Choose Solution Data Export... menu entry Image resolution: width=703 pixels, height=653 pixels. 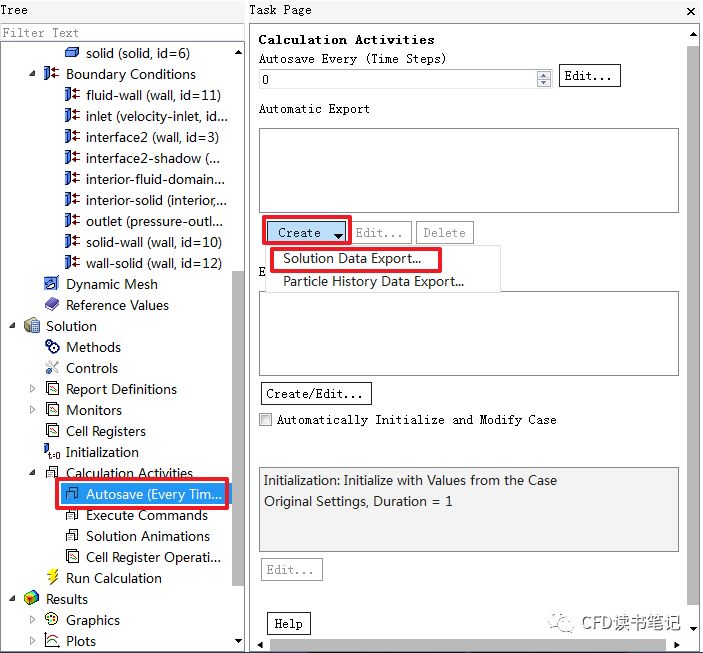(x=352, y=259)
